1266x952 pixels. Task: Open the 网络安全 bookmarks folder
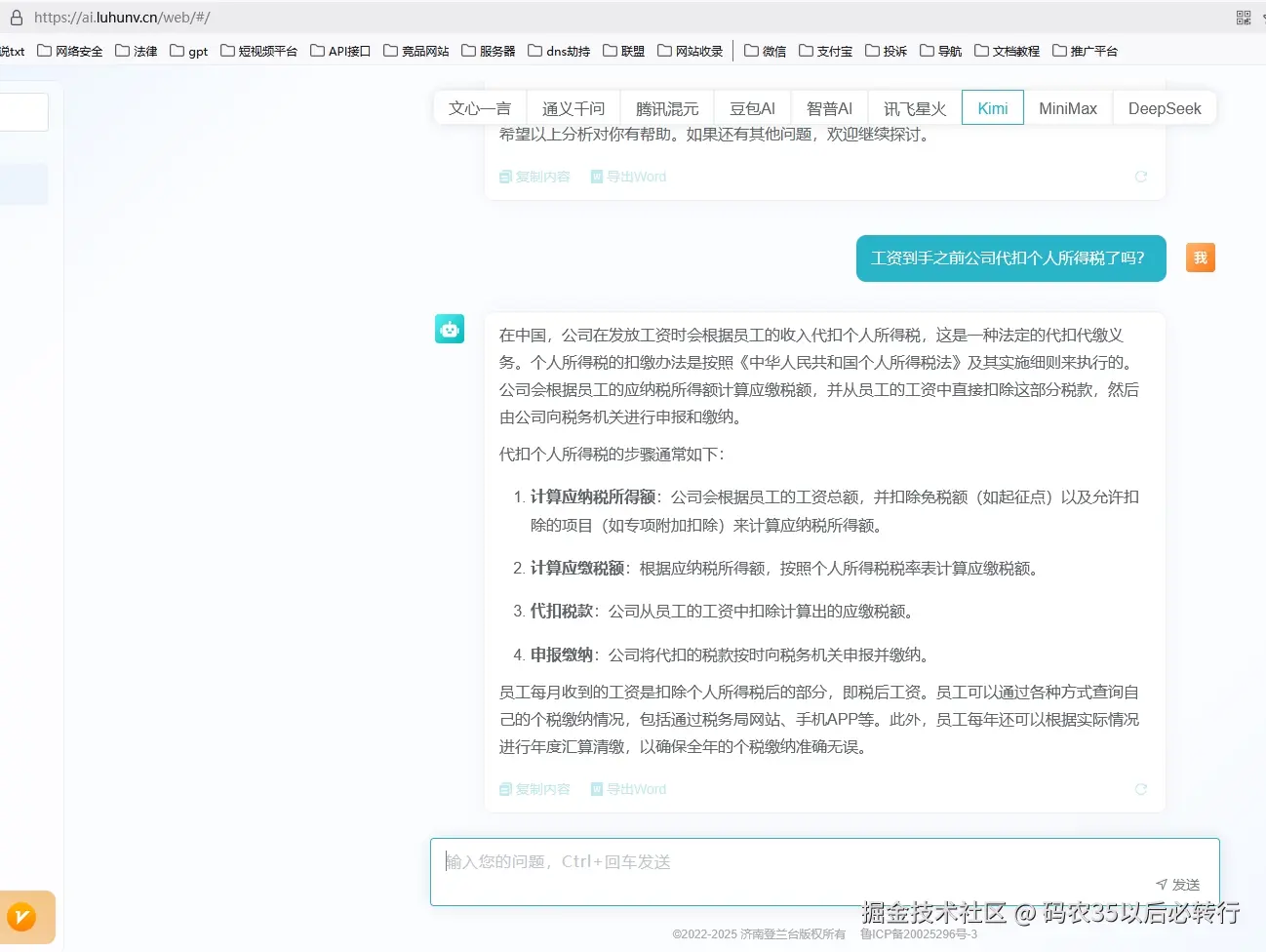[69, 50]
